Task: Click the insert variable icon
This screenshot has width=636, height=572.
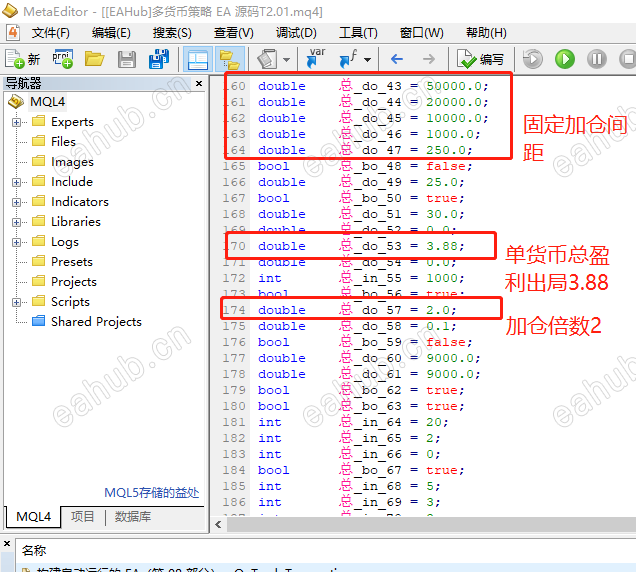Action: pyautogui.click(x=316, y=58)
